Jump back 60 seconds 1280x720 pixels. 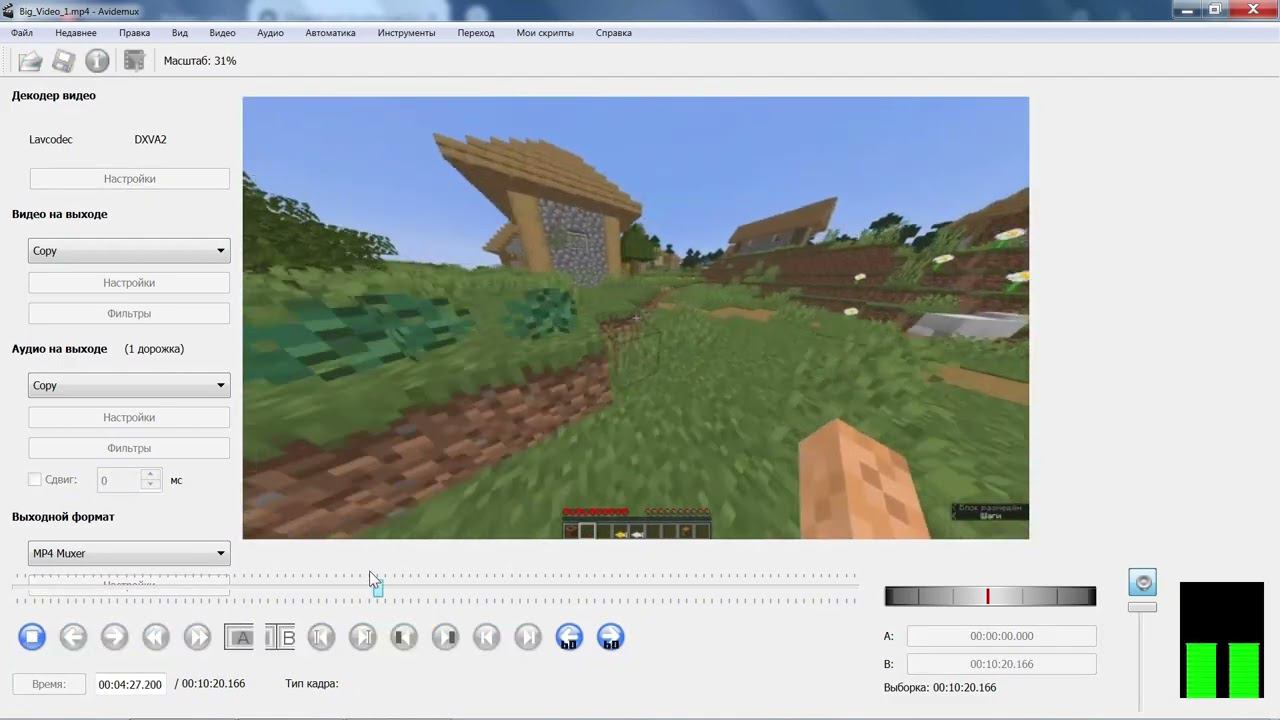pos(569,637)
